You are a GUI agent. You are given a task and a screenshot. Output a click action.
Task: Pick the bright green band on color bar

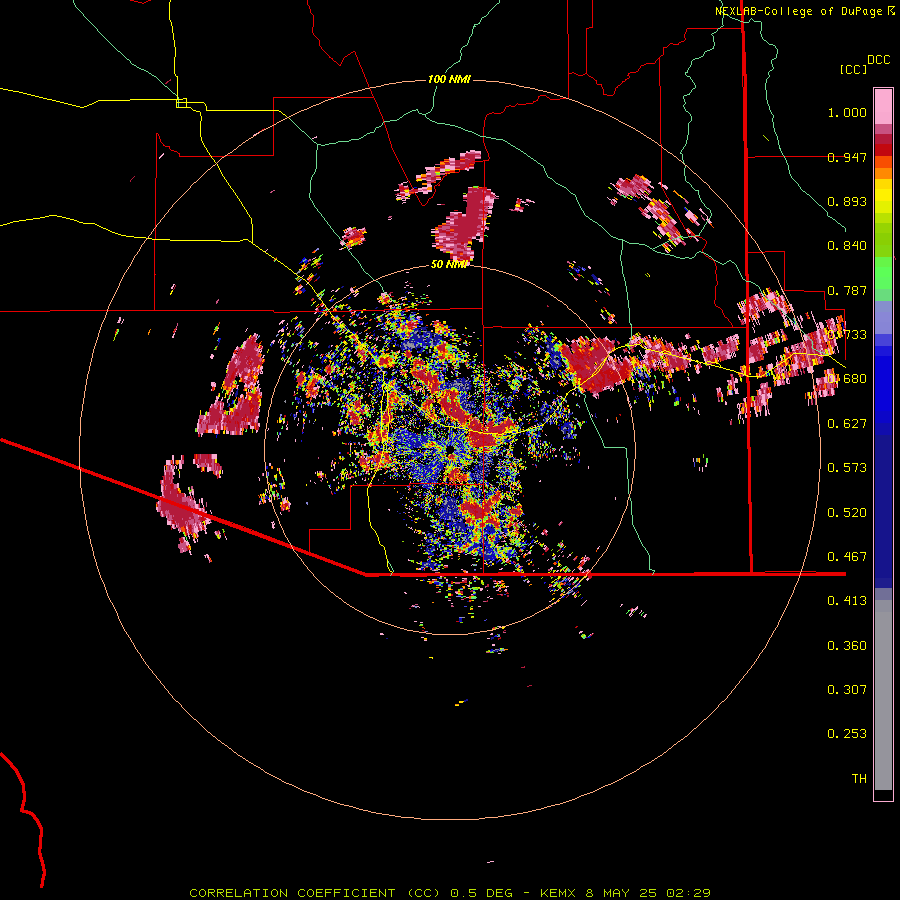tap(883, 273)
